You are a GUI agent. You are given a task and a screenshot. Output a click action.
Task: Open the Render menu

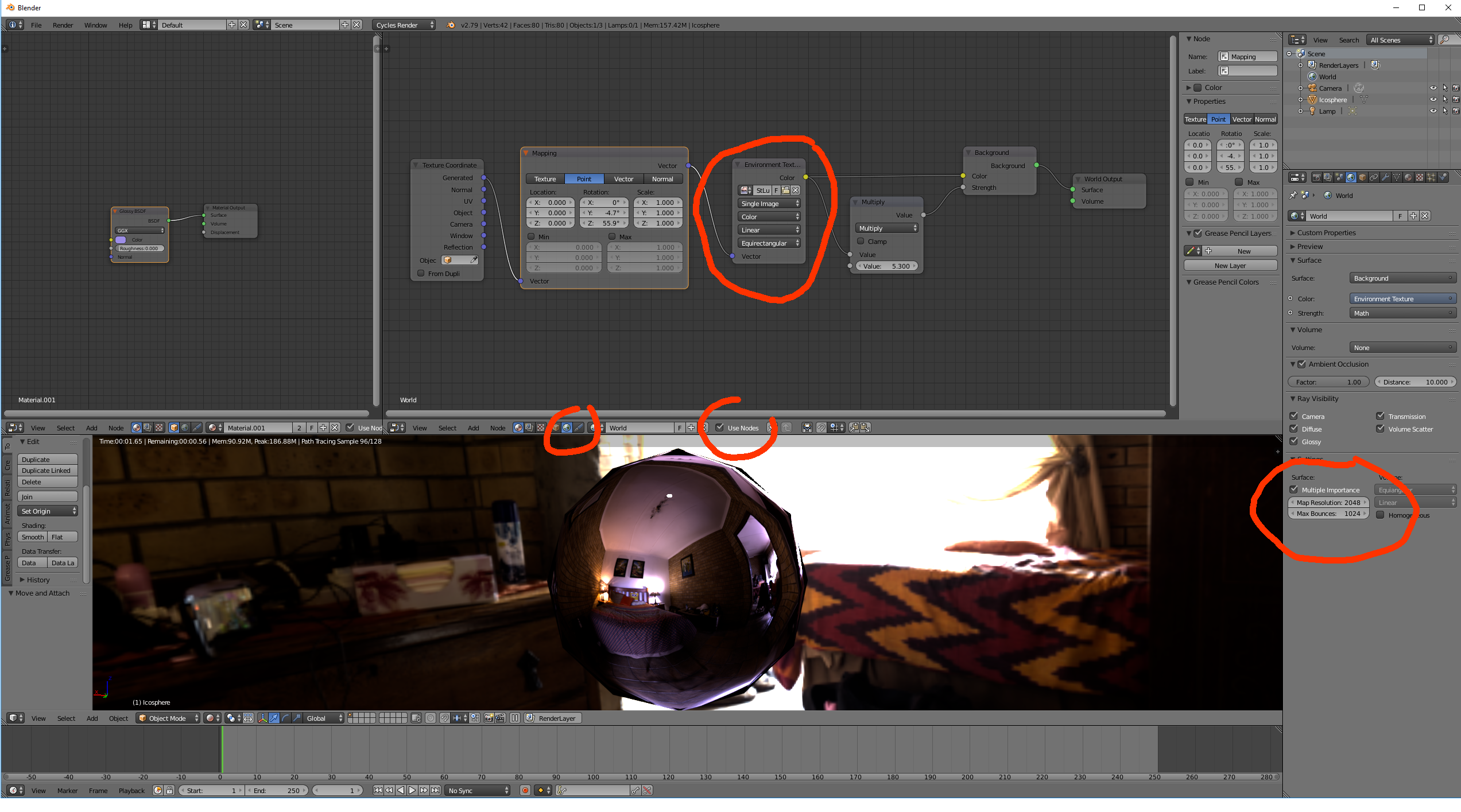click(63, 25)
